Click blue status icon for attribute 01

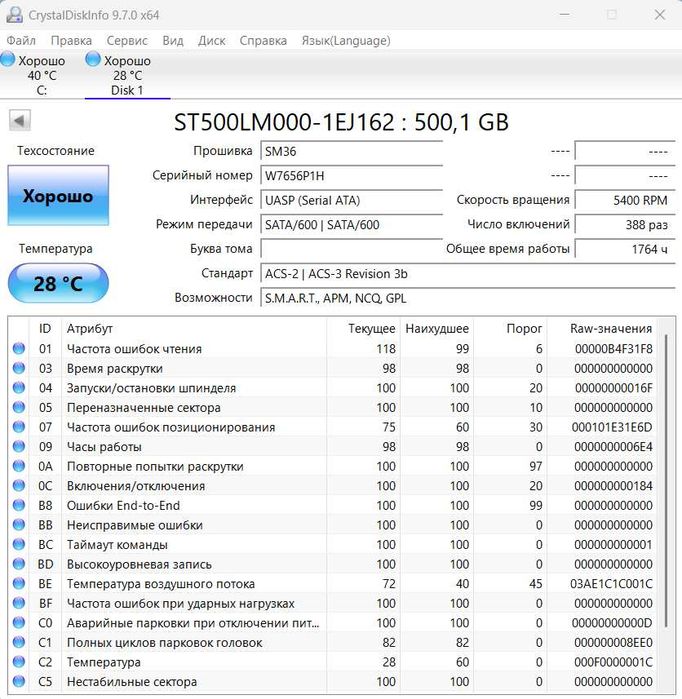[19, 349]
